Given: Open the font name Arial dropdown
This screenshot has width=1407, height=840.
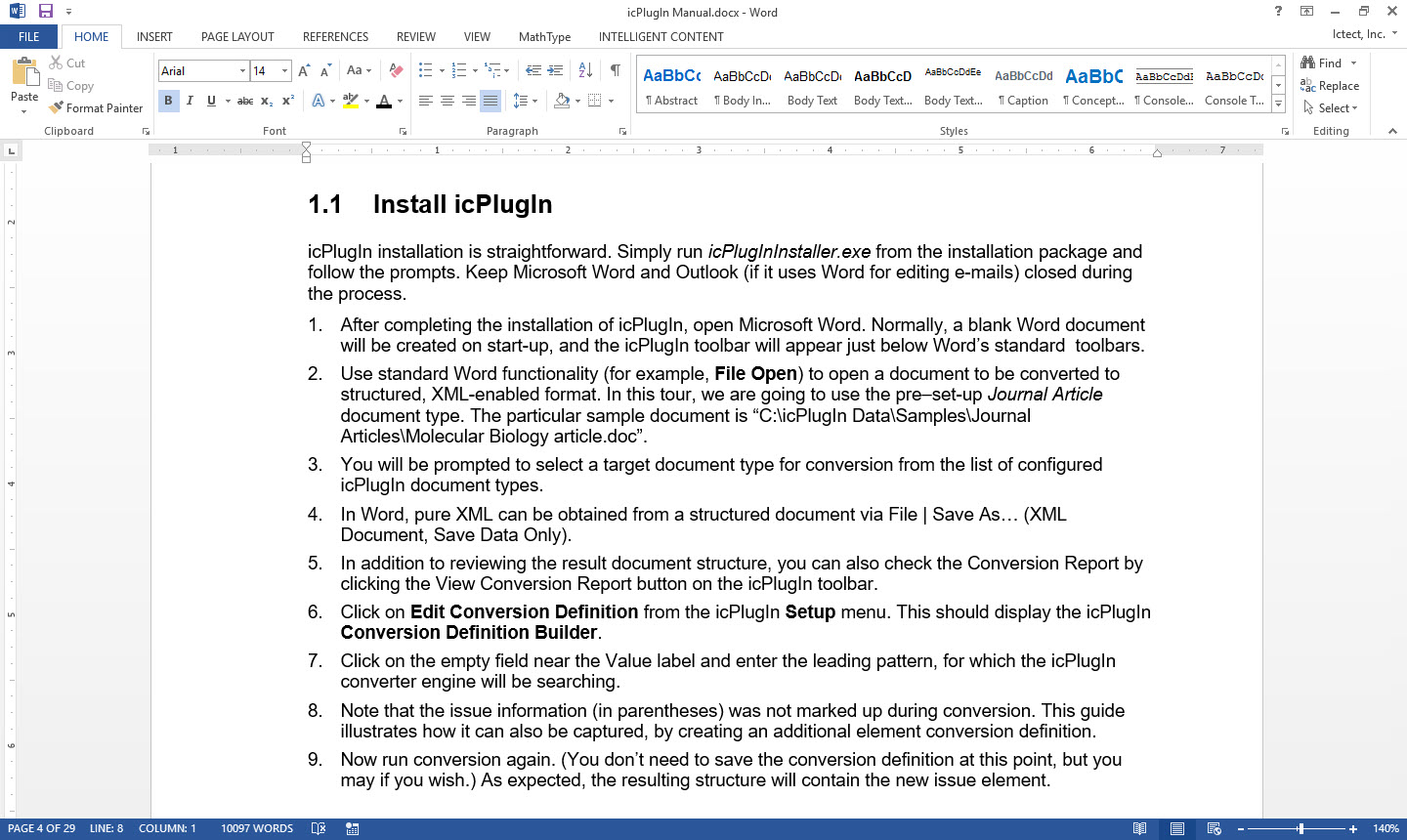Looking at the screenshot, I should coord(242,70).
